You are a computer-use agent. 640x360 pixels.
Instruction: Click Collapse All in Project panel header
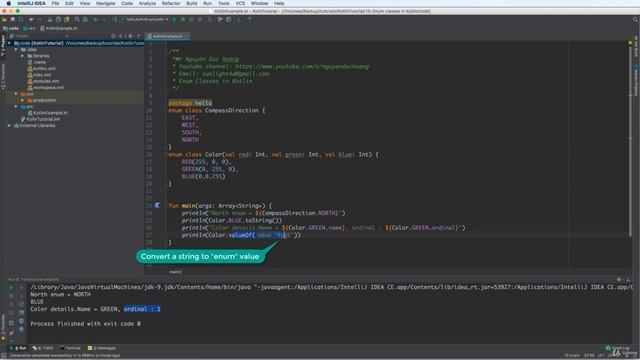pos(121,36)
